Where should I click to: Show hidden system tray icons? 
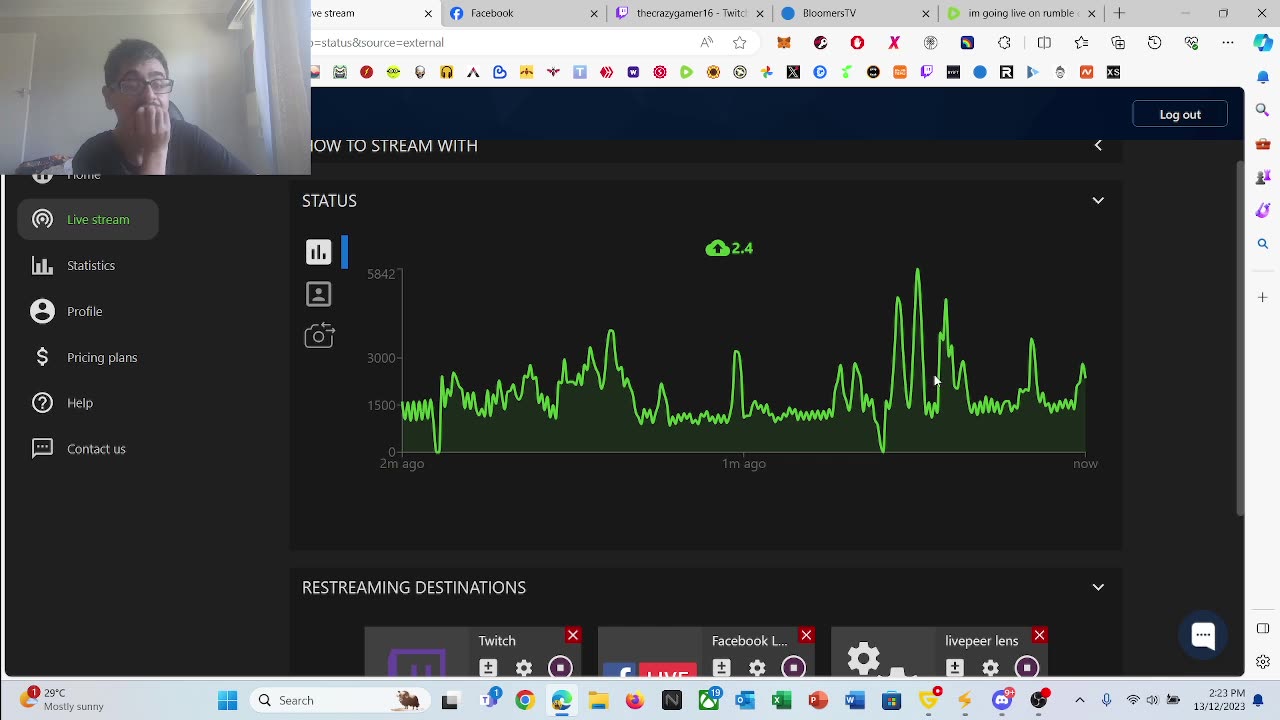point(1079,700)
